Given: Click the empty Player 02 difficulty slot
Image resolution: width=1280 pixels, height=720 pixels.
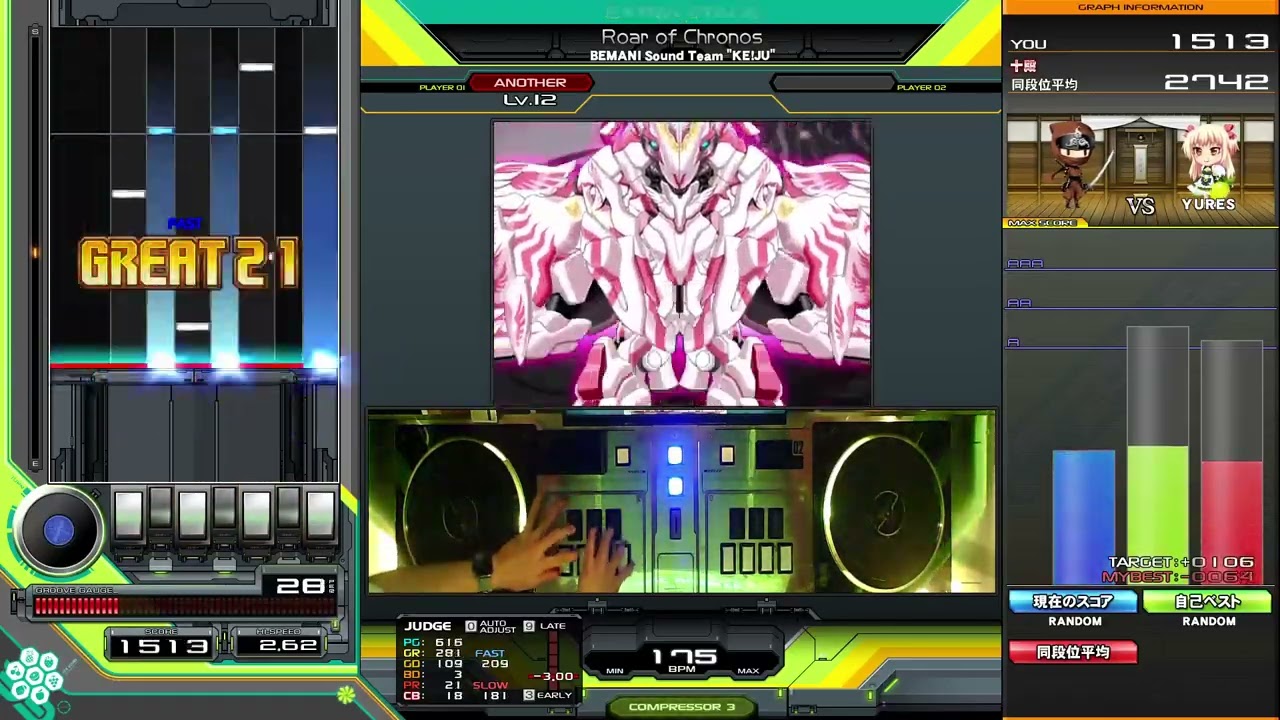Looking at the screenshot, I should [832, 83].
